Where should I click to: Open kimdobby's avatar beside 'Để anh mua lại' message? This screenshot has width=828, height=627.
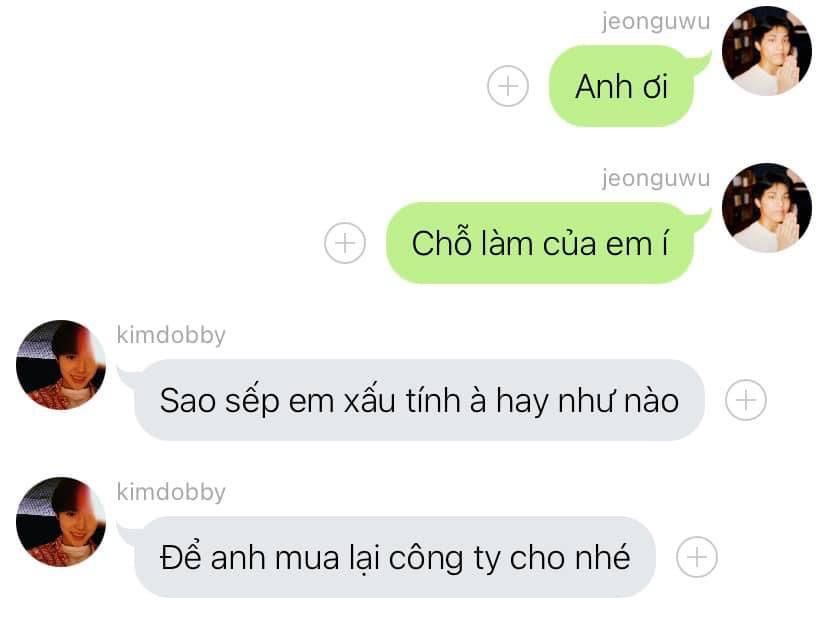point(61,521)
